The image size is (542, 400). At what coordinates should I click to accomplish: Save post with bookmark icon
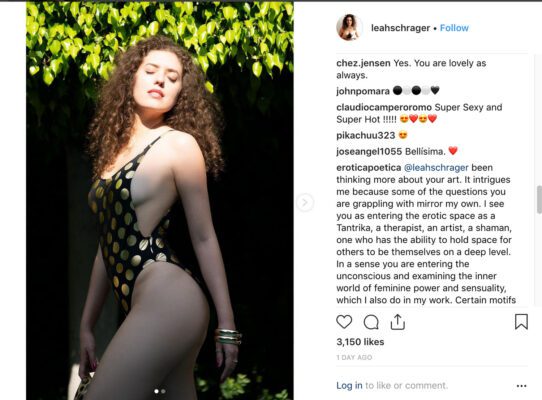pos(521,322)
